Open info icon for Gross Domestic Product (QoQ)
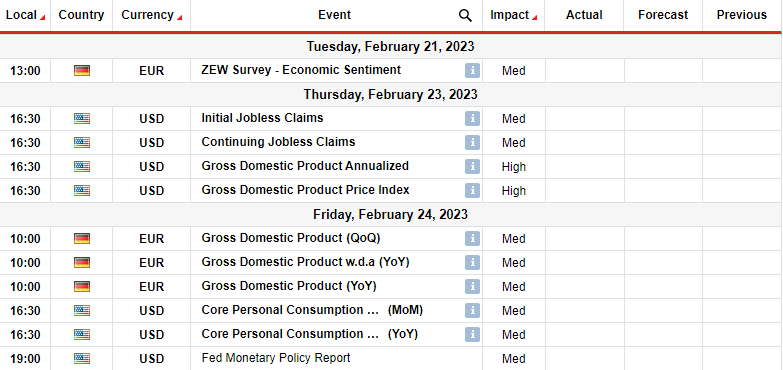The width and height of the screenshot is (783, 370). coord(472,238)
